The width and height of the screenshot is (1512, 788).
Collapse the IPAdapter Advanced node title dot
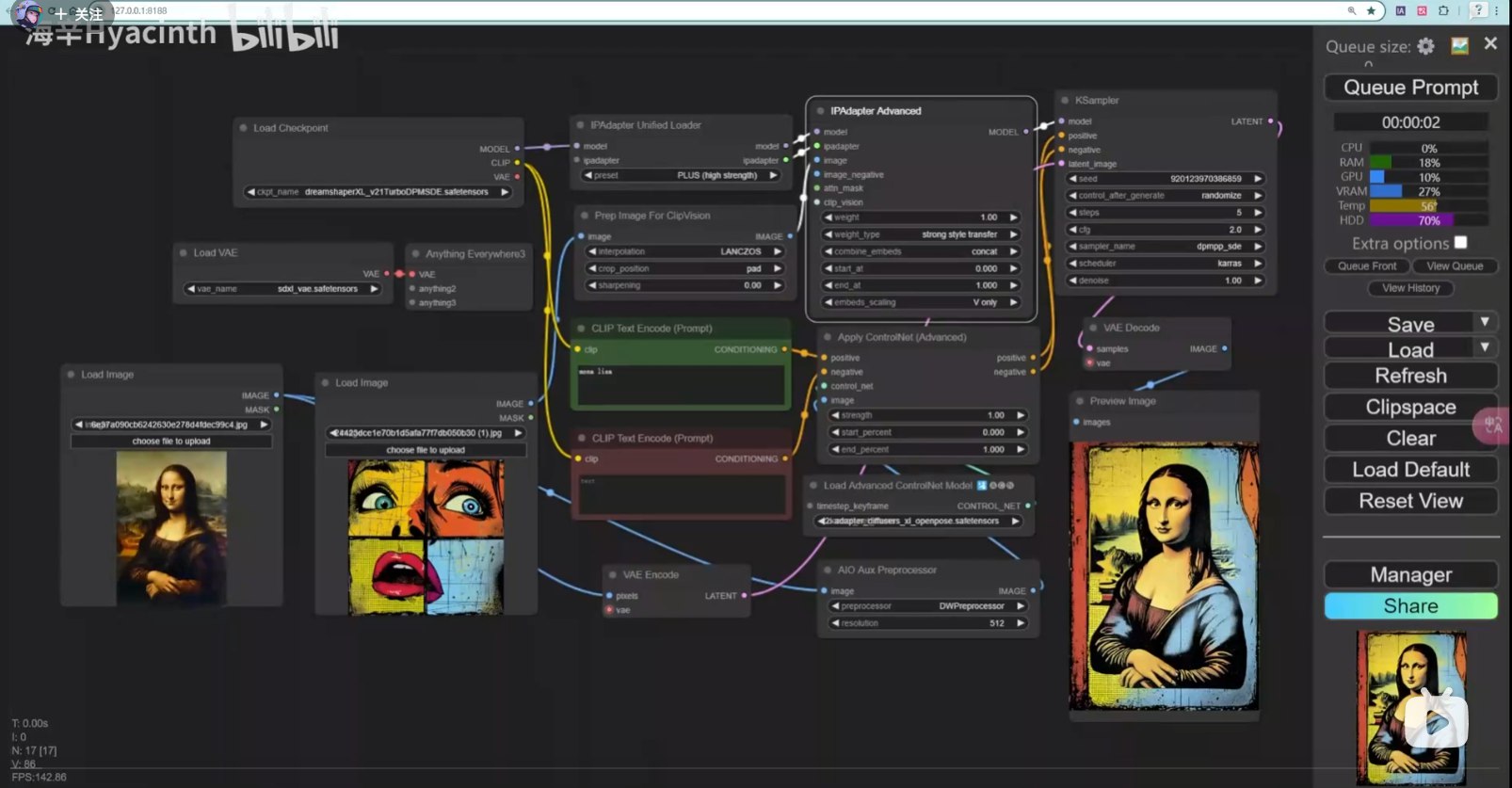pos(820,111)
